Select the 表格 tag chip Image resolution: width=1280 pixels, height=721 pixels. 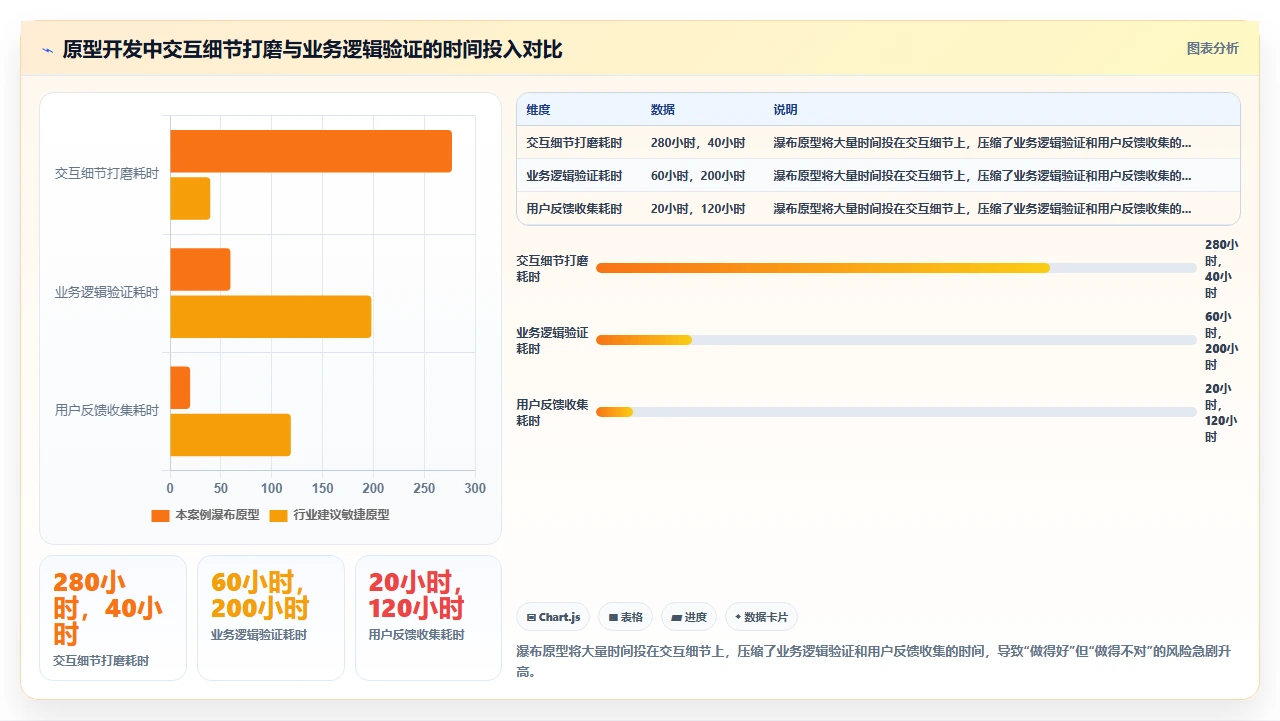pos(627,617)
